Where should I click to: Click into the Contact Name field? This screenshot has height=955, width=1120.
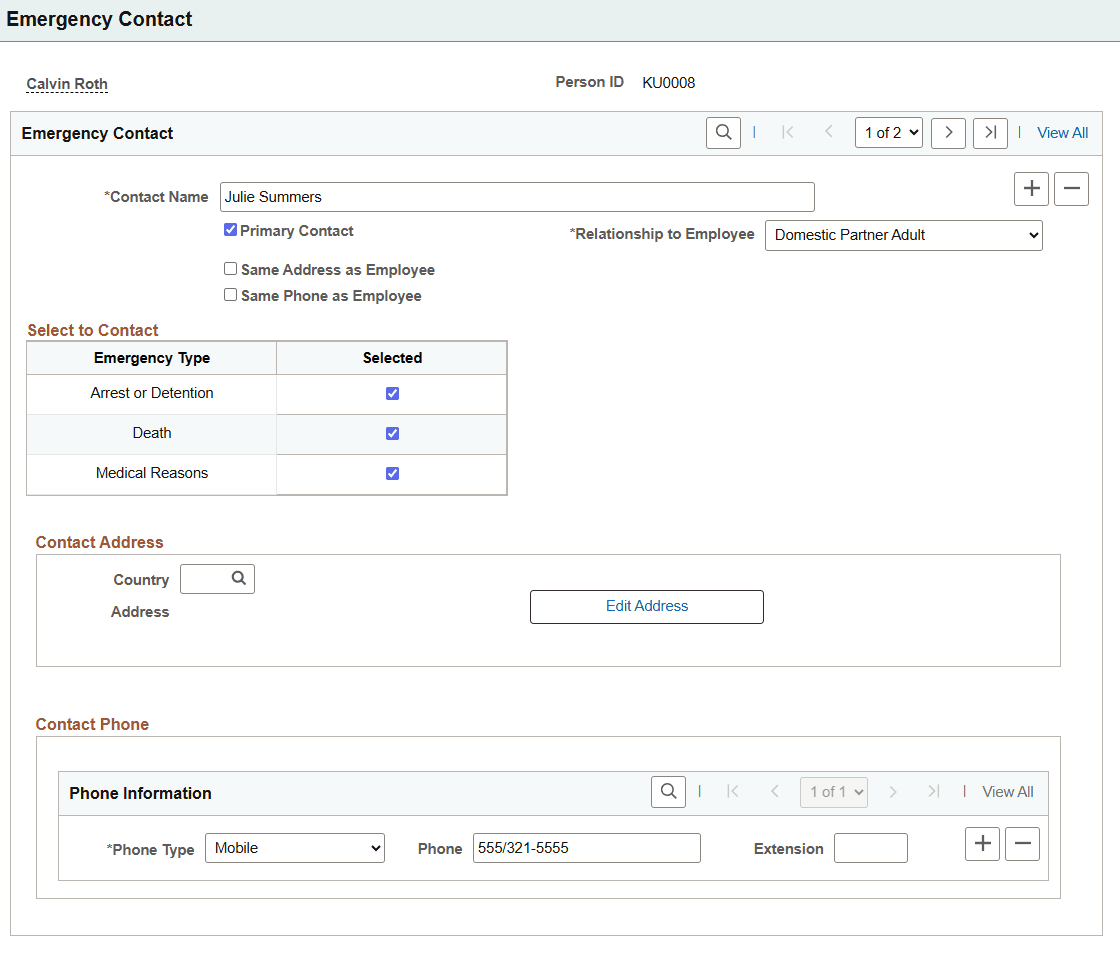(x=517, y=196)
